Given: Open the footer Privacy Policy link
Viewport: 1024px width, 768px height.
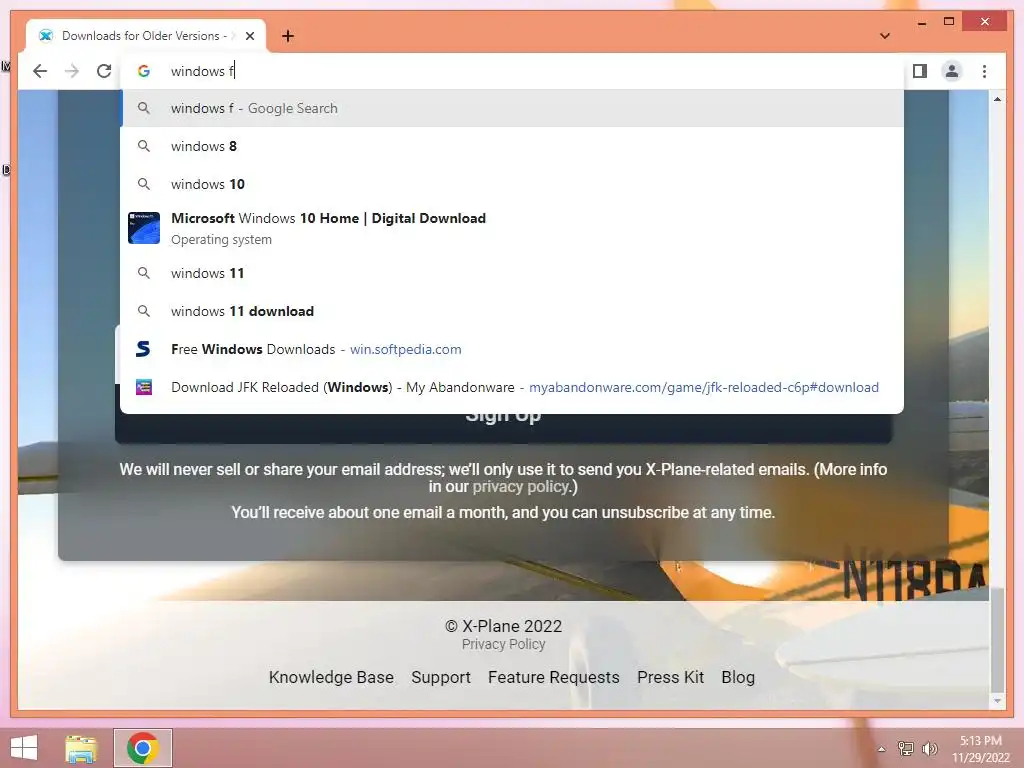Looking at the screenshot, I should tap(504, 644).
